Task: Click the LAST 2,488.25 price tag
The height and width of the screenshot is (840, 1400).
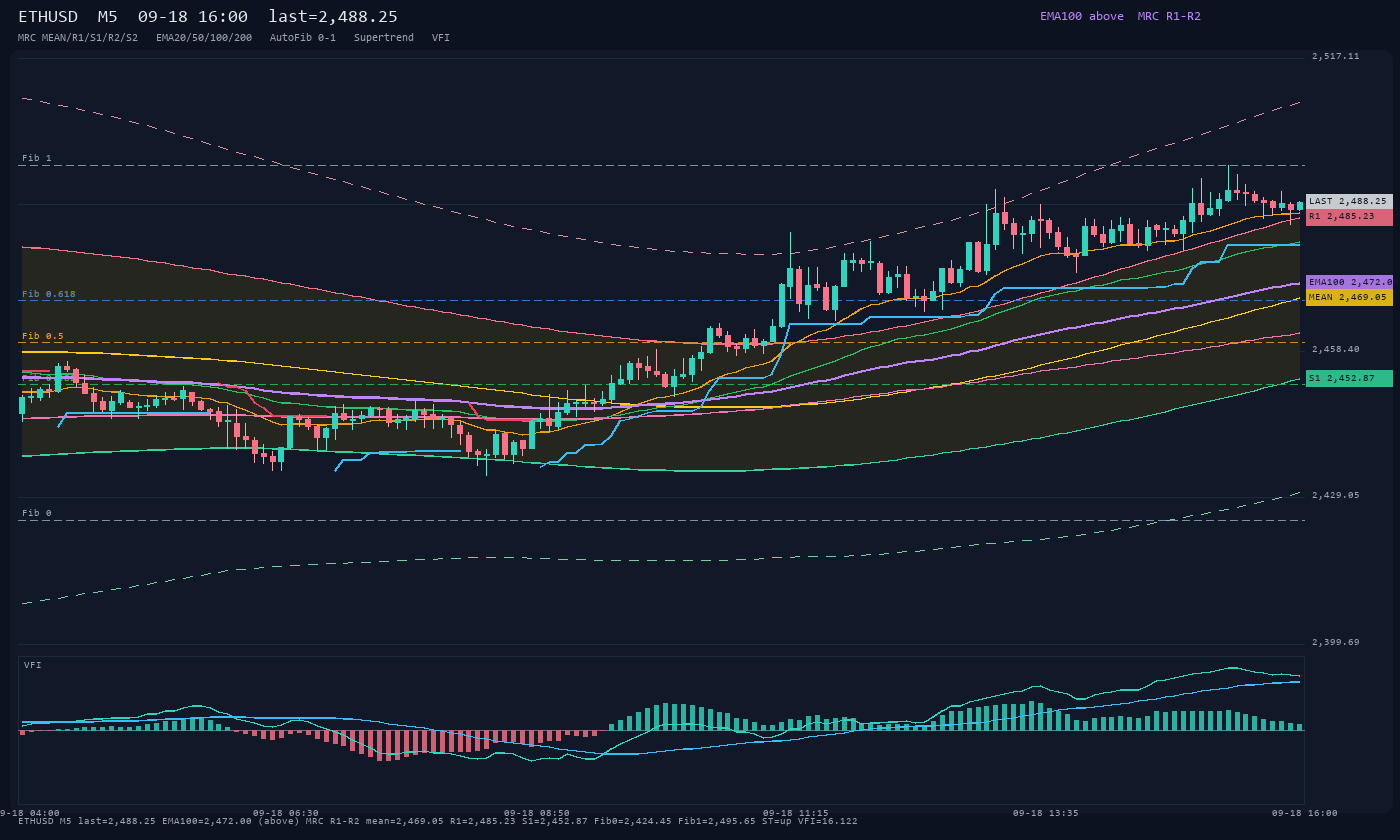Action: 1349,201
